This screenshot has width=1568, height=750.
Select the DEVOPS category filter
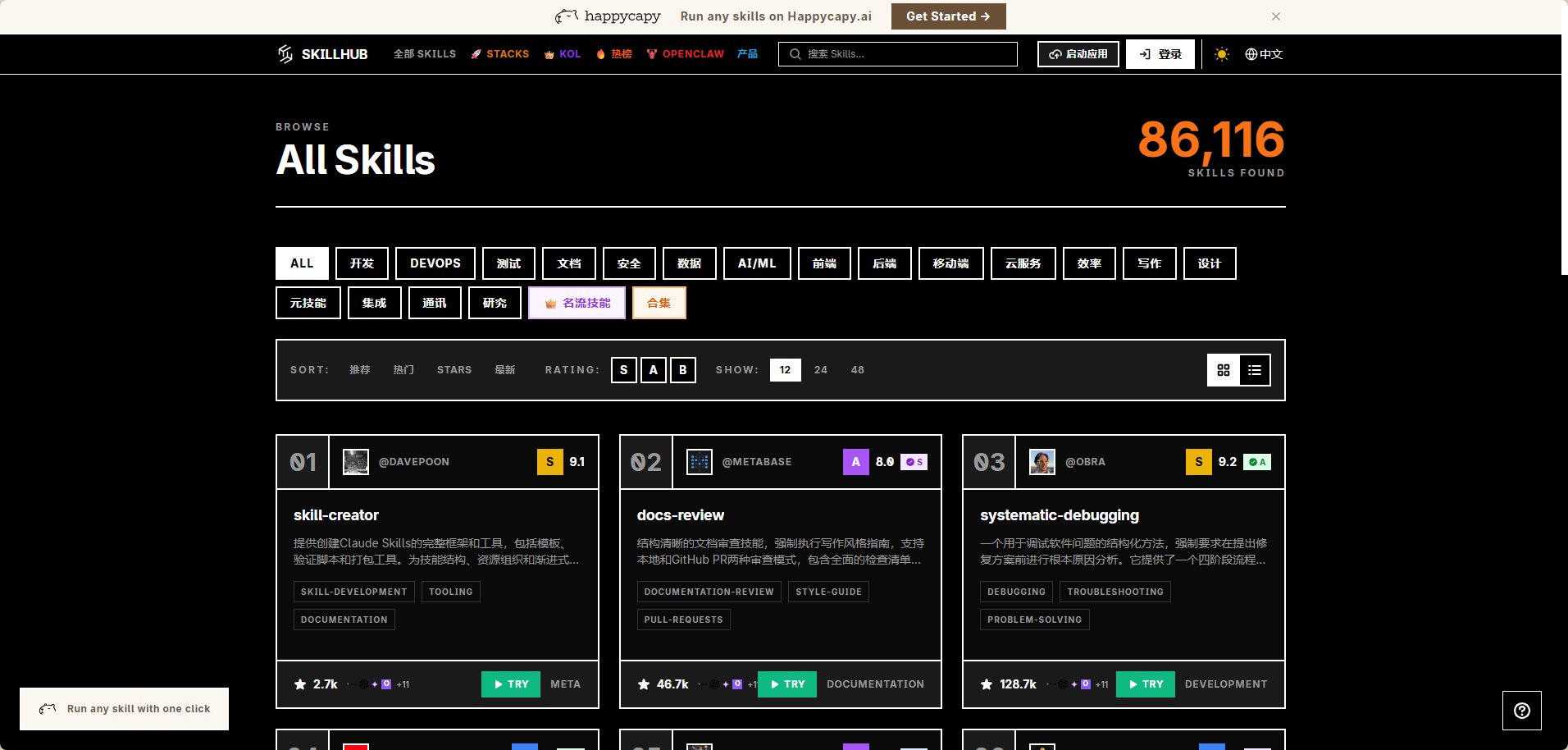click(435, 263)
